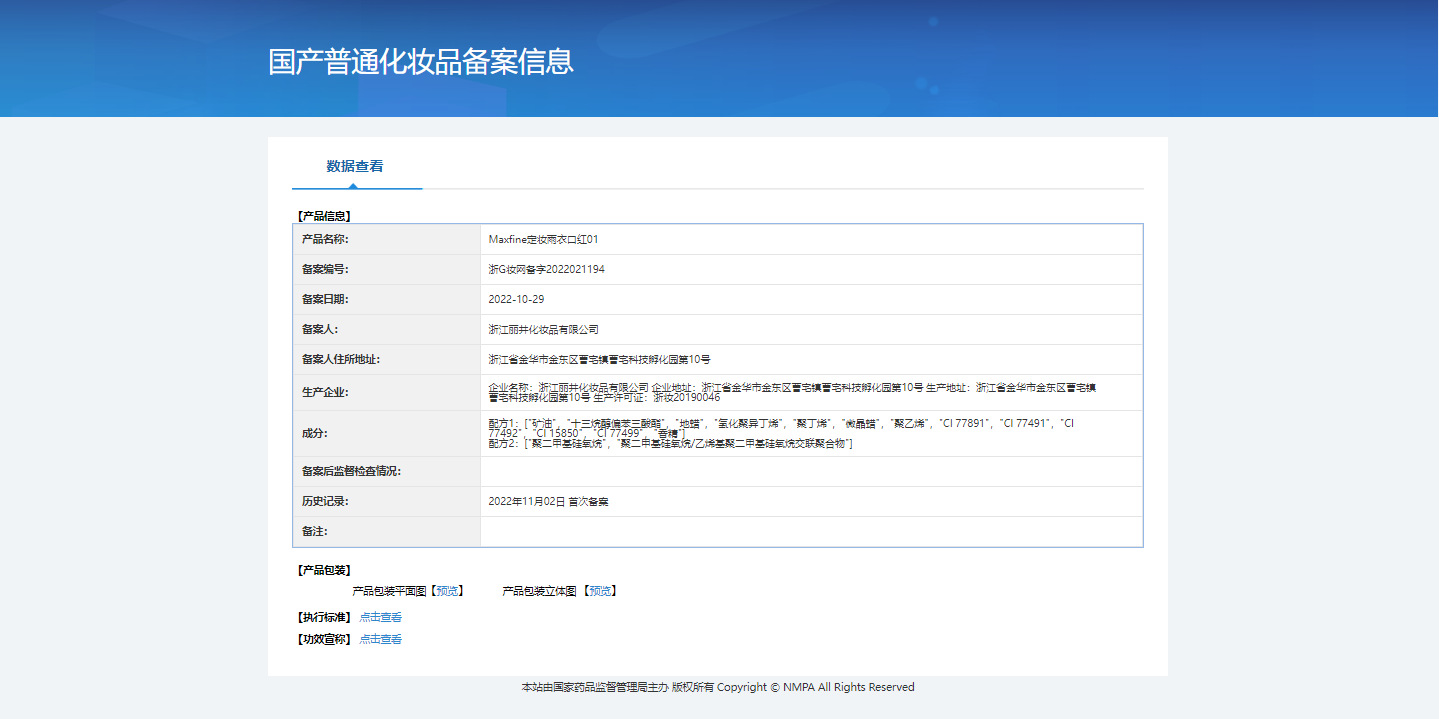Click the filing date 2022-10-29
Image resolution: width=1439 pixels, height=719 pixels.
(x=516, y=300)
